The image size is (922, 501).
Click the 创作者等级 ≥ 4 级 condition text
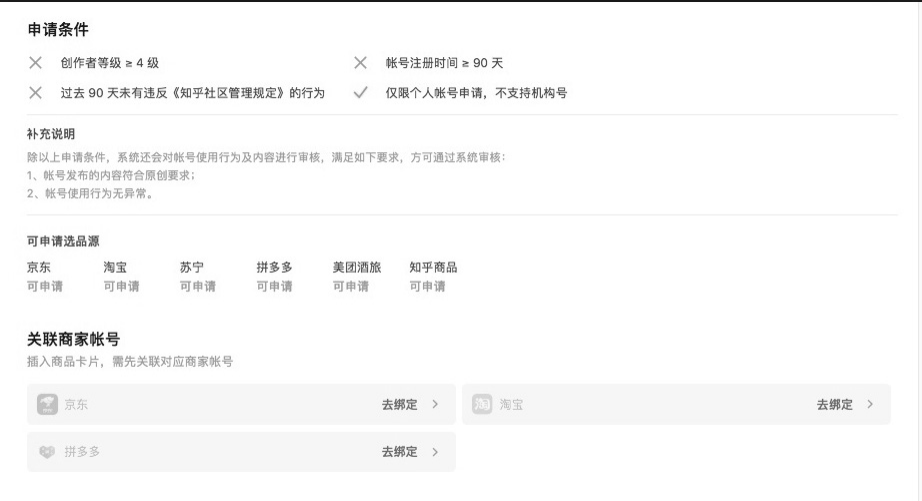click(x=109, y=63)
